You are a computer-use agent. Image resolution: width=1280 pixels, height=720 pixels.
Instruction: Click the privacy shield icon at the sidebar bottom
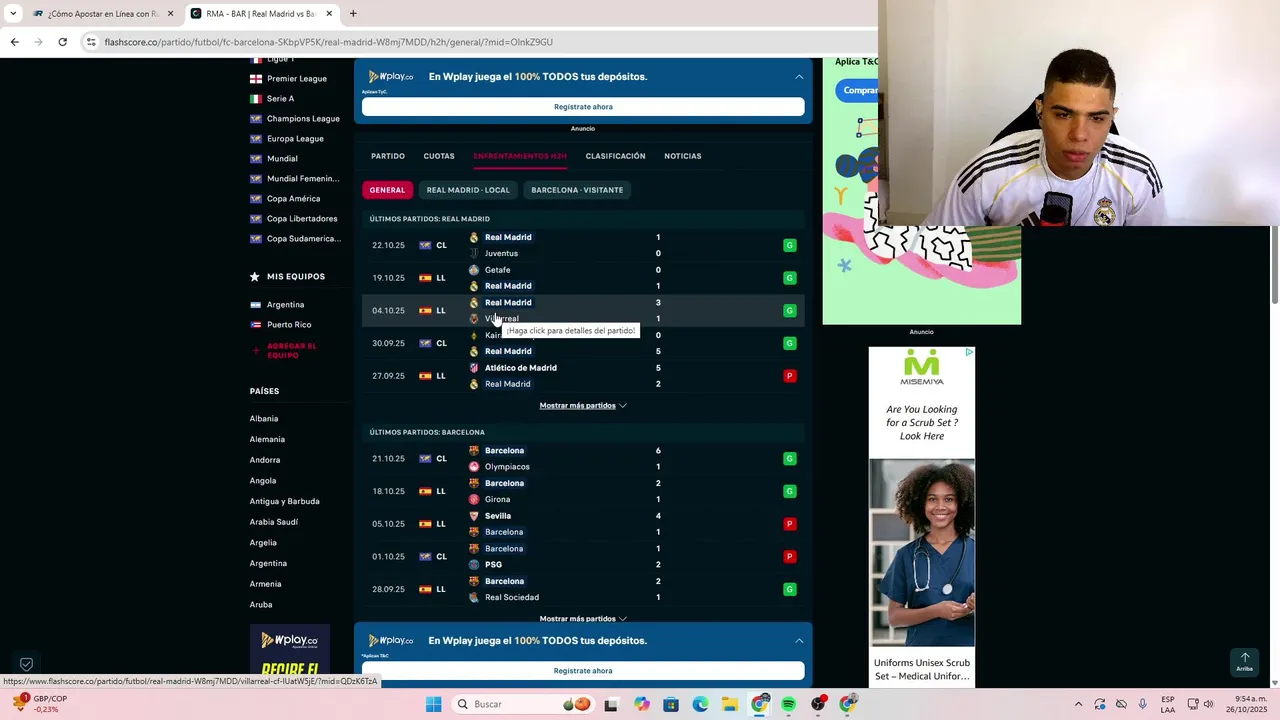tap(27, 664)
